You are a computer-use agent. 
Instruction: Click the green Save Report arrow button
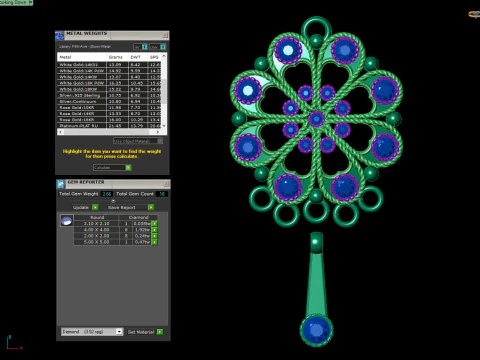tap(151, 207)
